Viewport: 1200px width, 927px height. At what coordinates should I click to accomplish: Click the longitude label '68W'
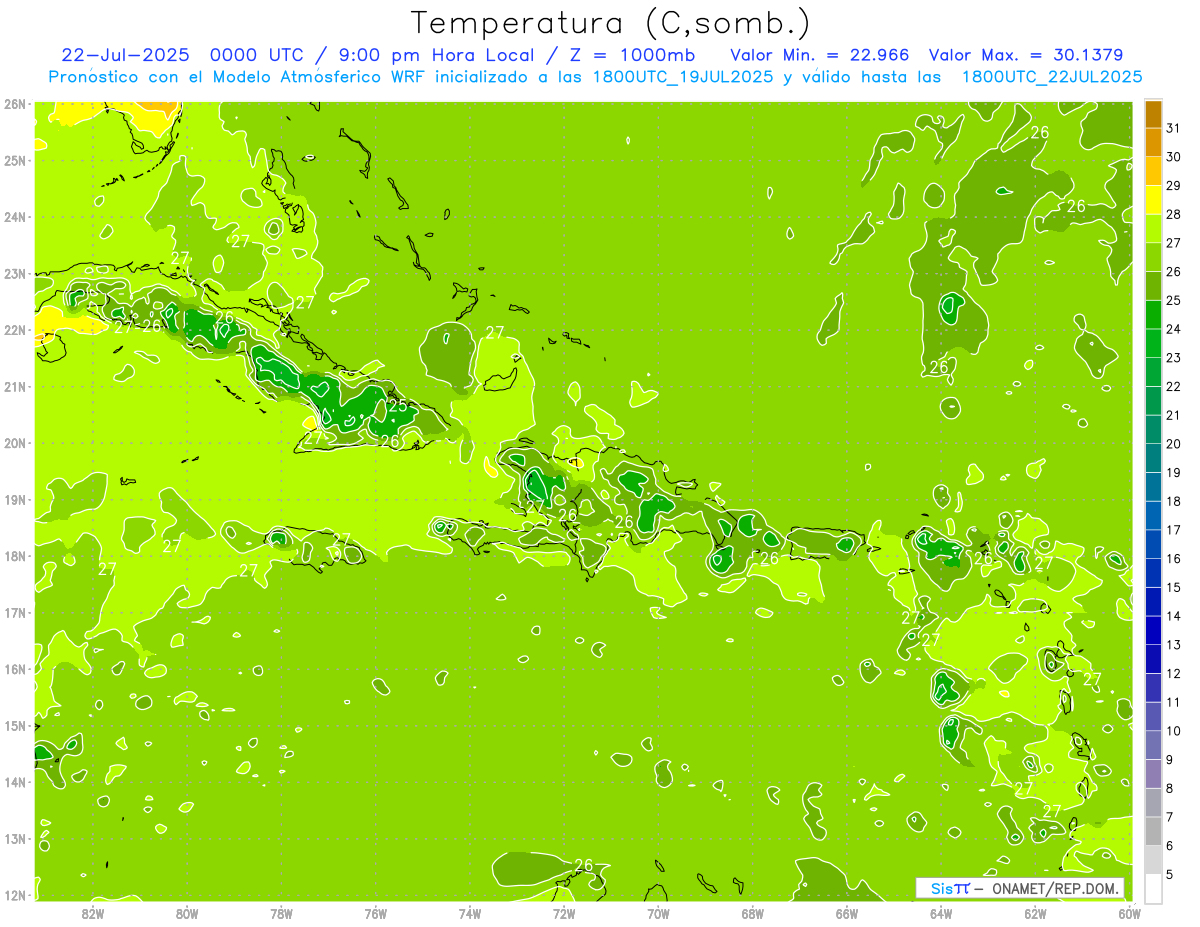pyautogui.click(x=753, y=913)
